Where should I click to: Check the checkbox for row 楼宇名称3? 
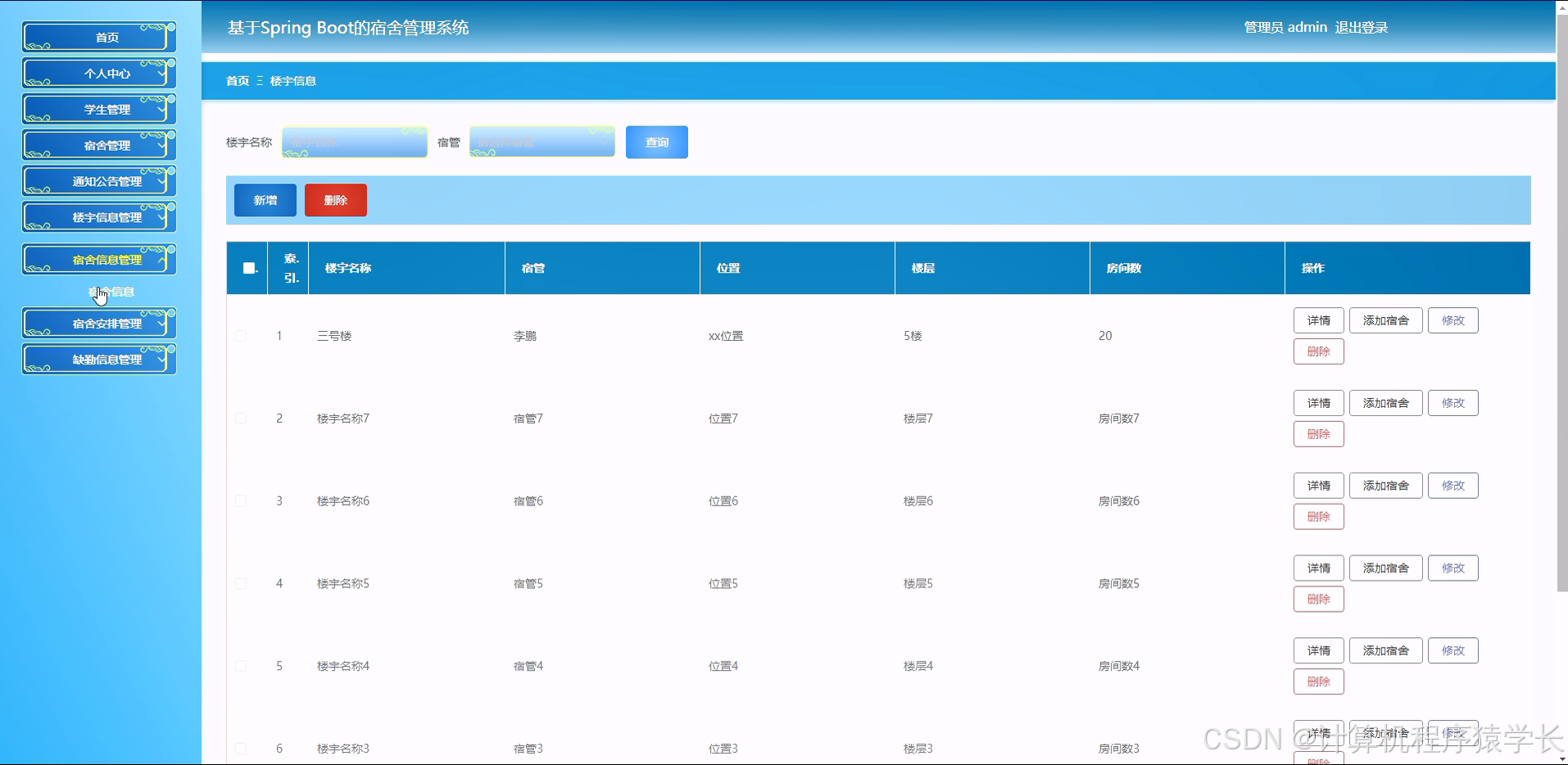point(241,749)
